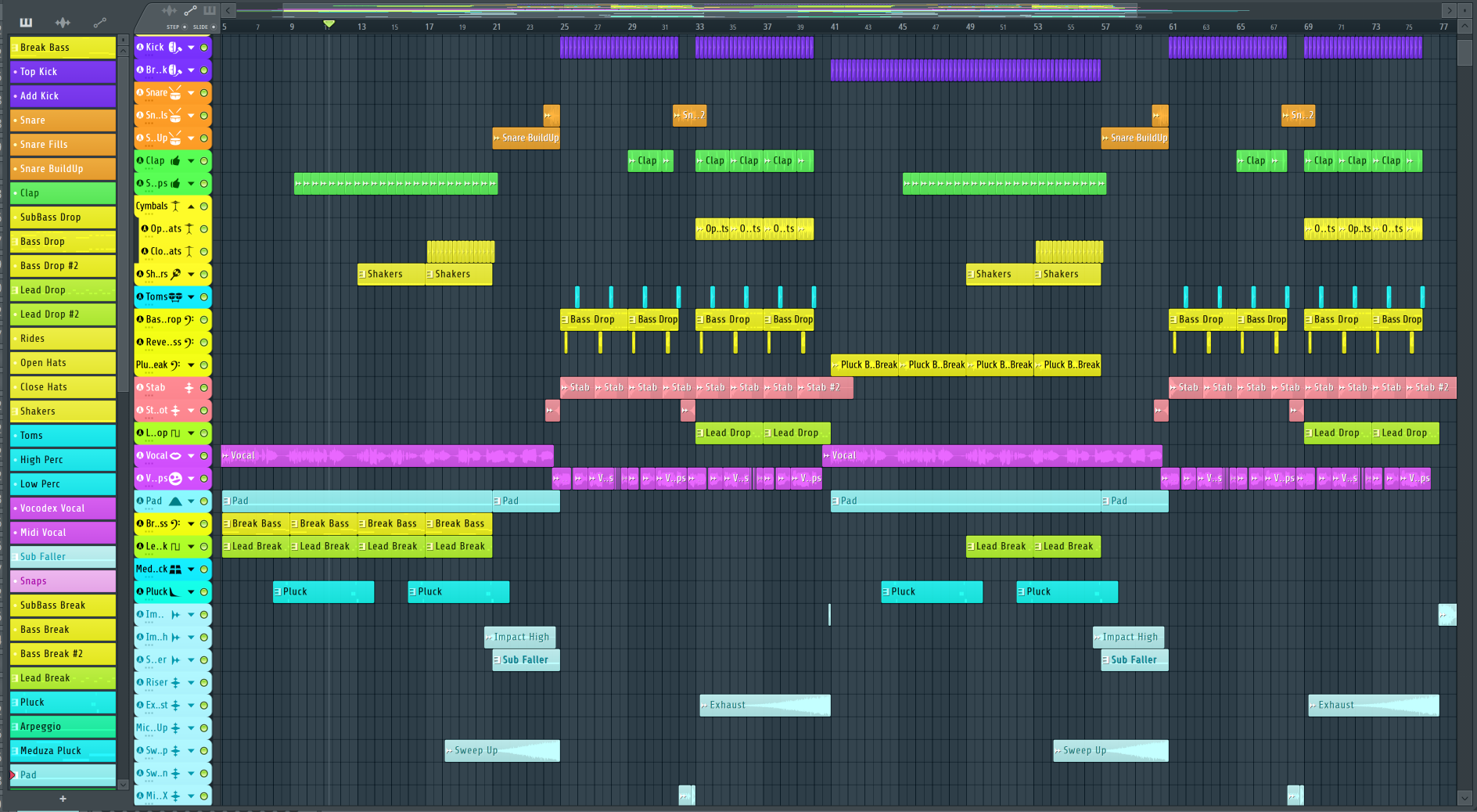Image resolution: width=1477 pixels, height=812 pixels.
Task: Expand the Riser track group arrow
Action: [191, 682]
